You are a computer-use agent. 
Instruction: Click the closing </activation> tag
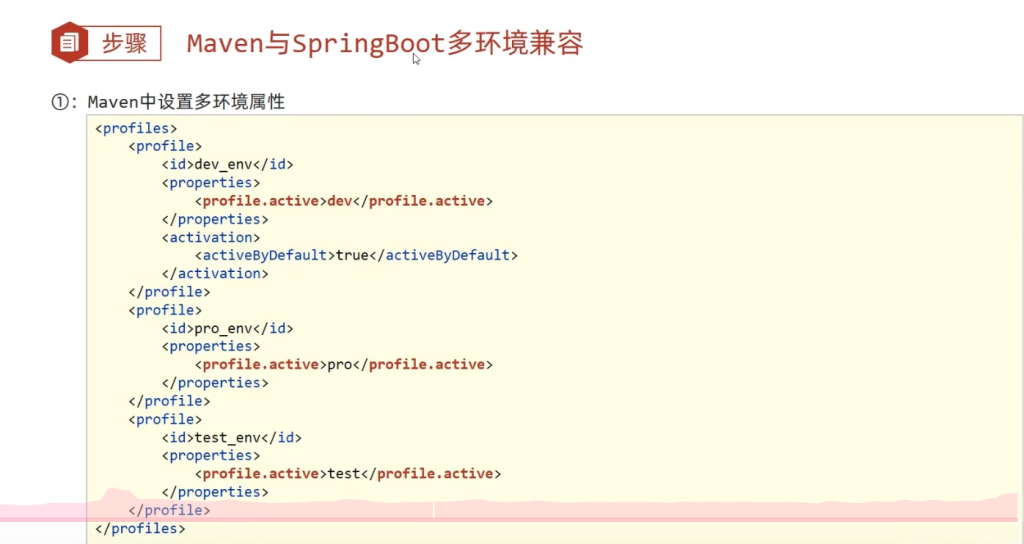[x=215, y=273]
